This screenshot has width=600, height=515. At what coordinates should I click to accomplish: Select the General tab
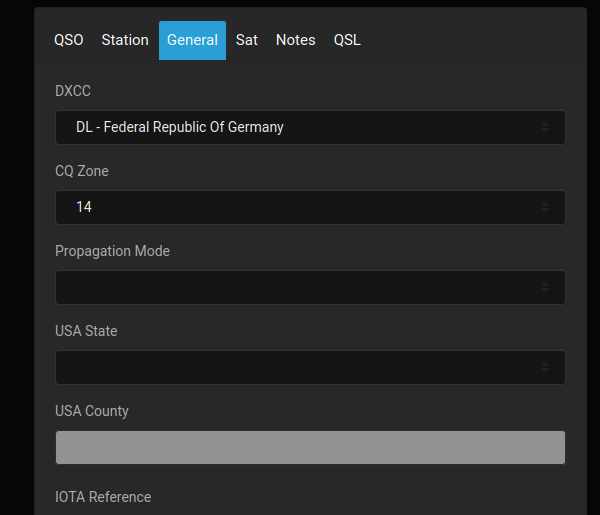coord(192,40)
